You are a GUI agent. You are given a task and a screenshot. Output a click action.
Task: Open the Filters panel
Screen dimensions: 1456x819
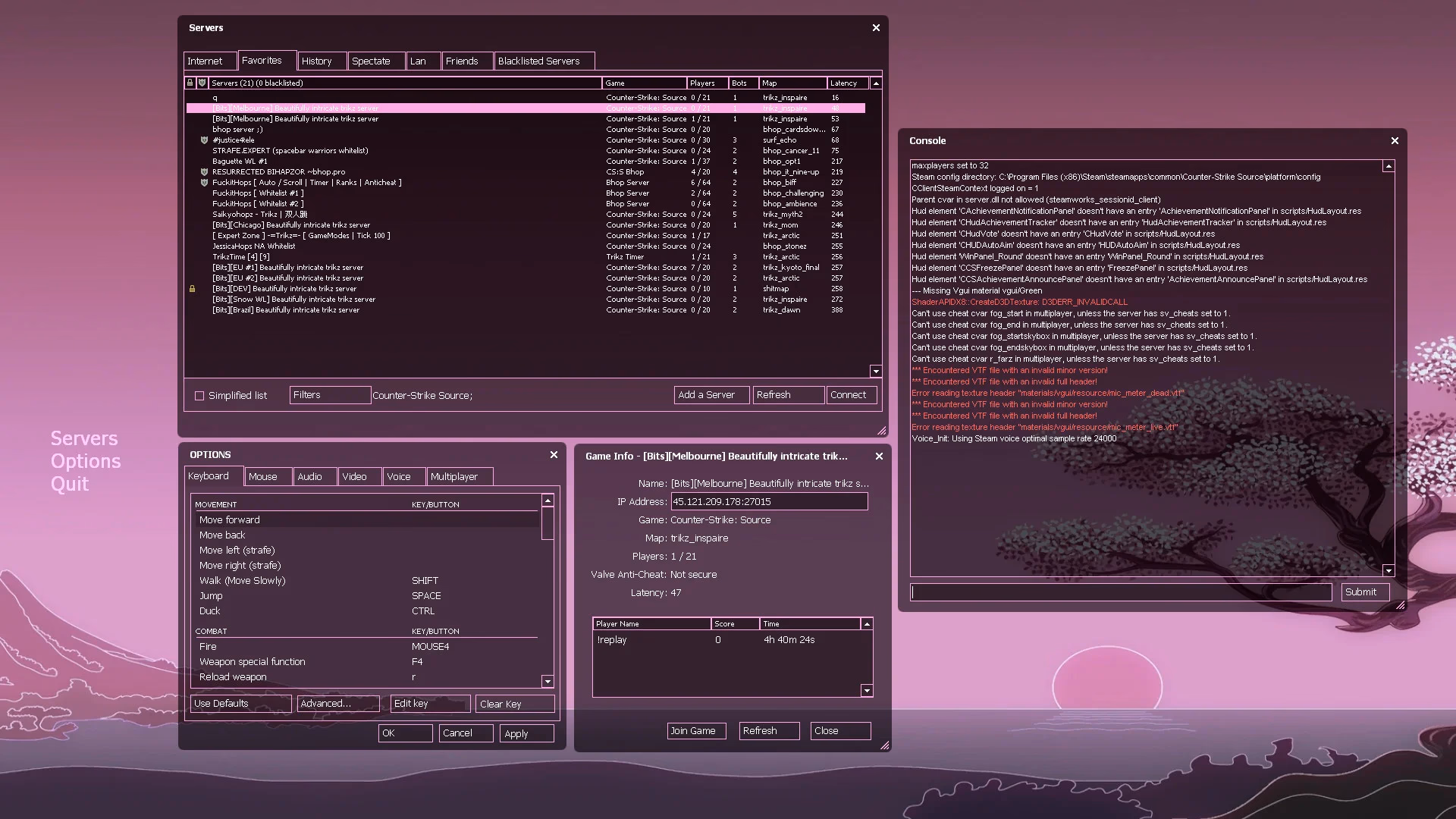[x=329, y=394]
